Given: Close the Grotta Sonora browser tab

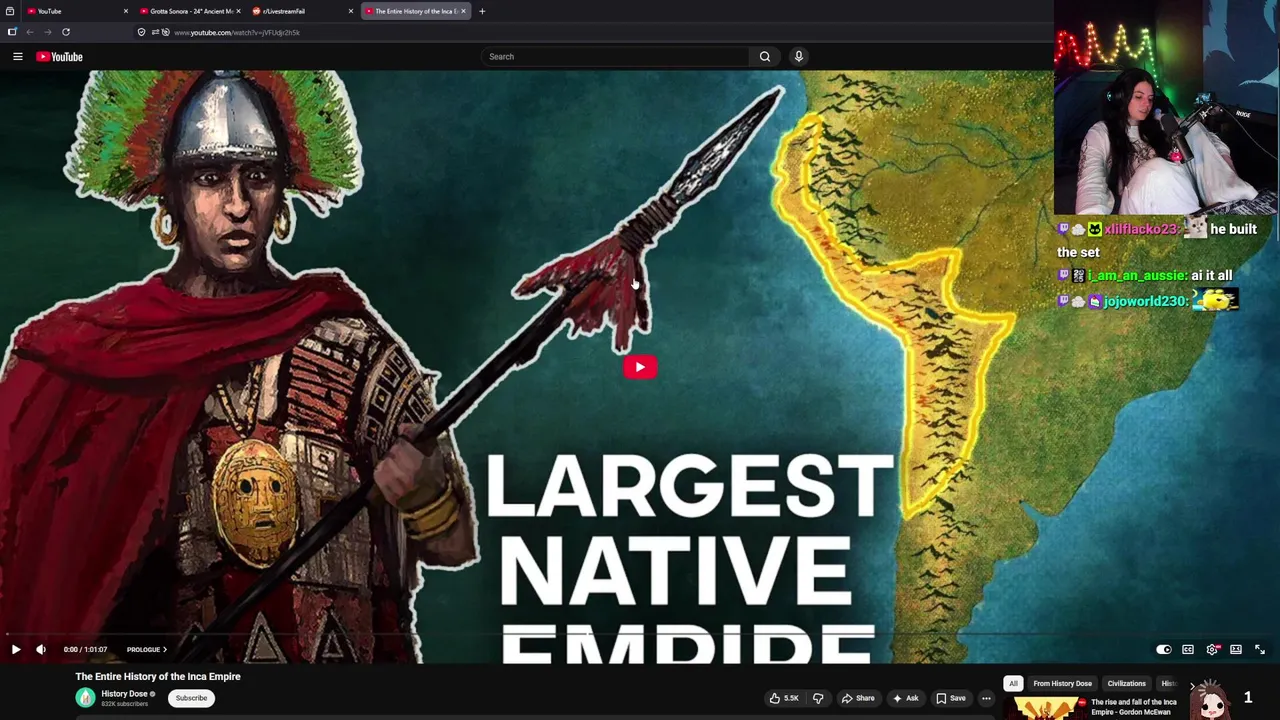Looking at the screenshot, I should pos(238,11).
